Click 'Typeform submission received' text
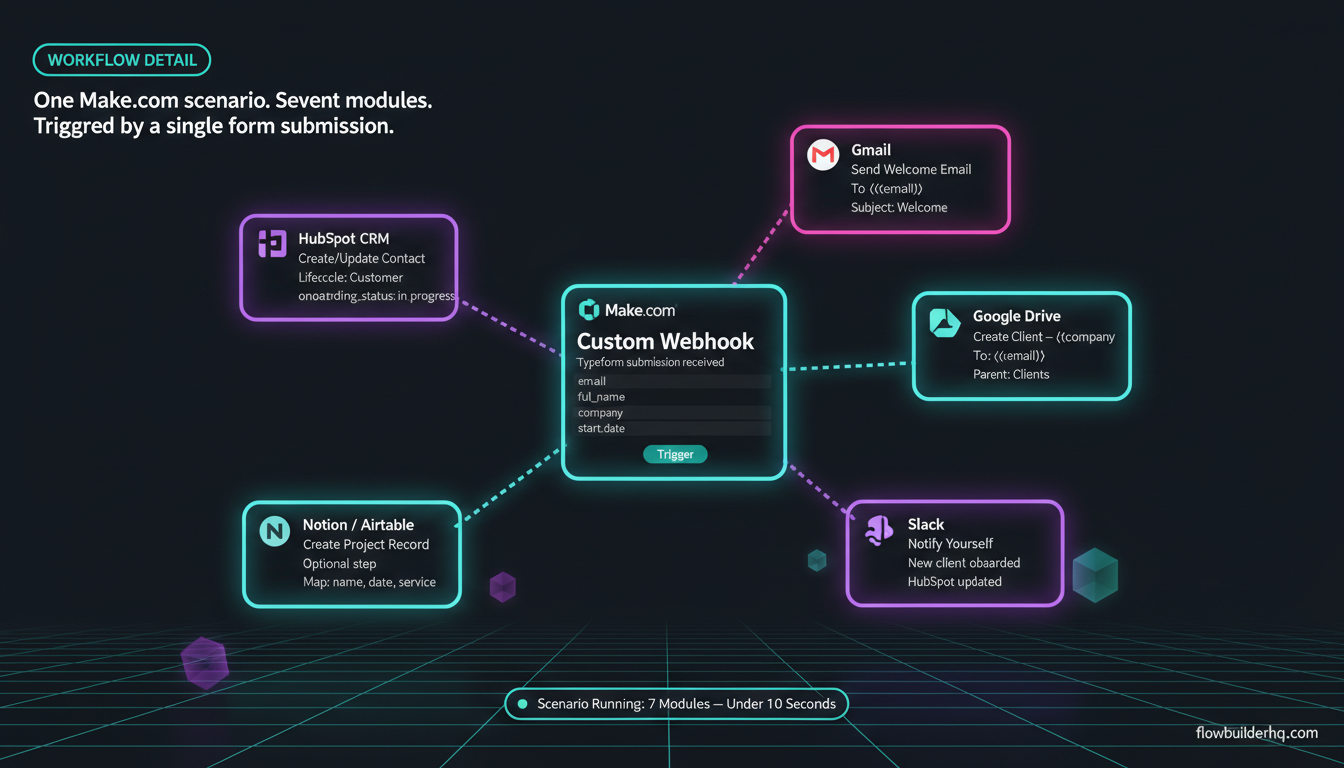 click(x=650, y=362)
